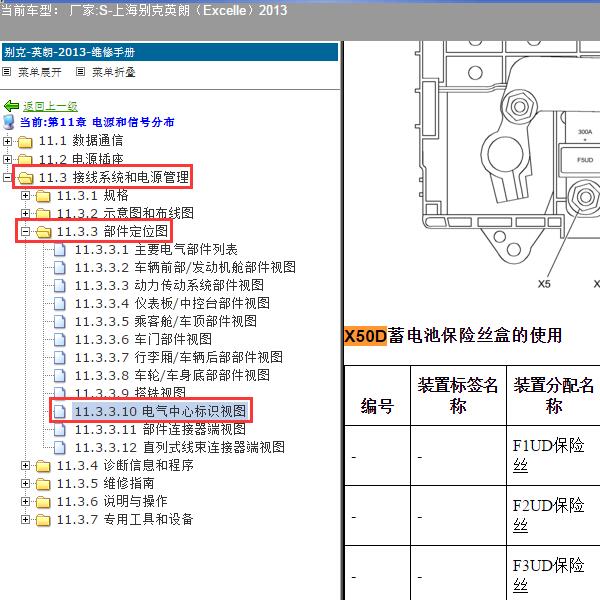Click the F2UD保险丝 table cell
Viewport: 600px width, 600px height.
[553, 515]
